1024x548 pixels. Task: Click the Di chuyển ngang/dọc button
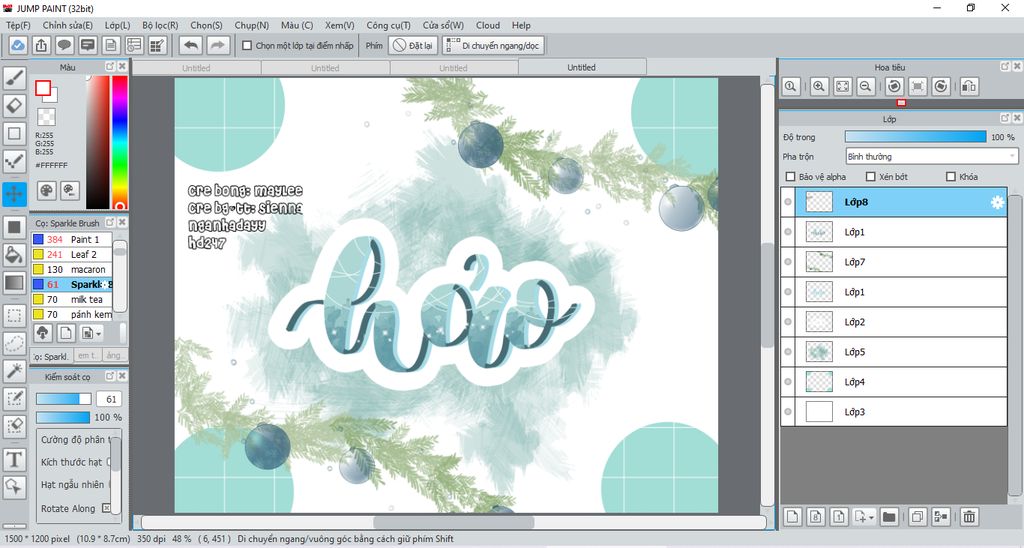point(494,46)
